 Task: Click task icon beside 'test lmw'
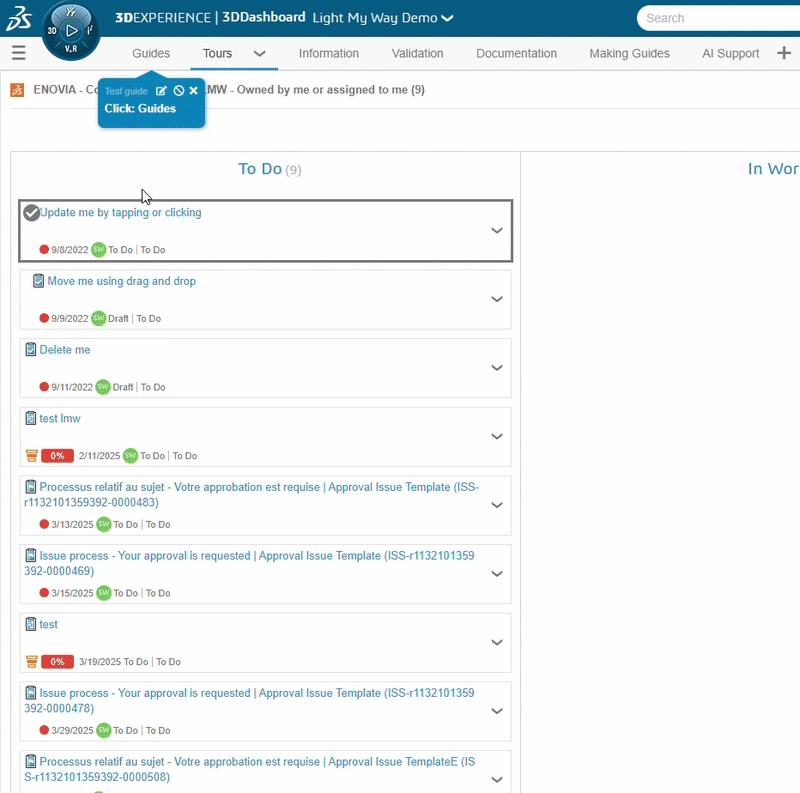point(31,418)
